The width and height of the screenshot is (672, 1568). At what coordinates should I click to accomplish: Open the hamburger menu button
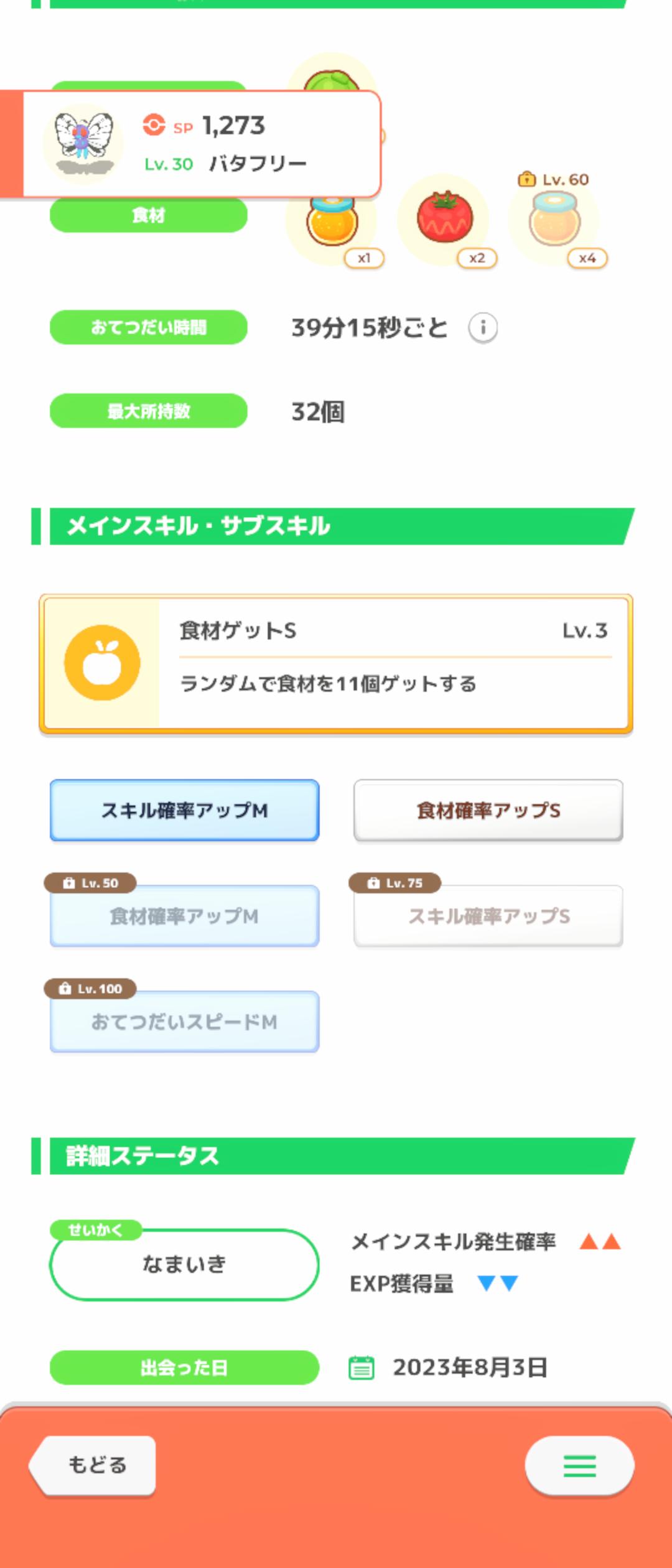579,1466
